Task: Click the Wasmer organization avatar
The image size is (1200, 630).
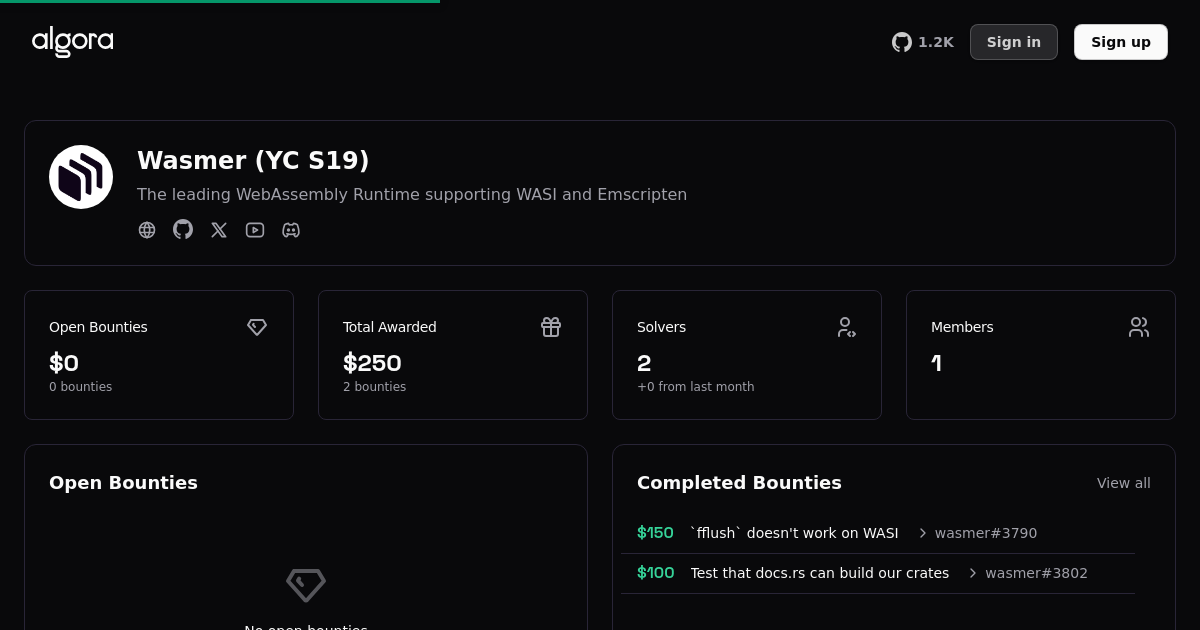Action: 81,177
